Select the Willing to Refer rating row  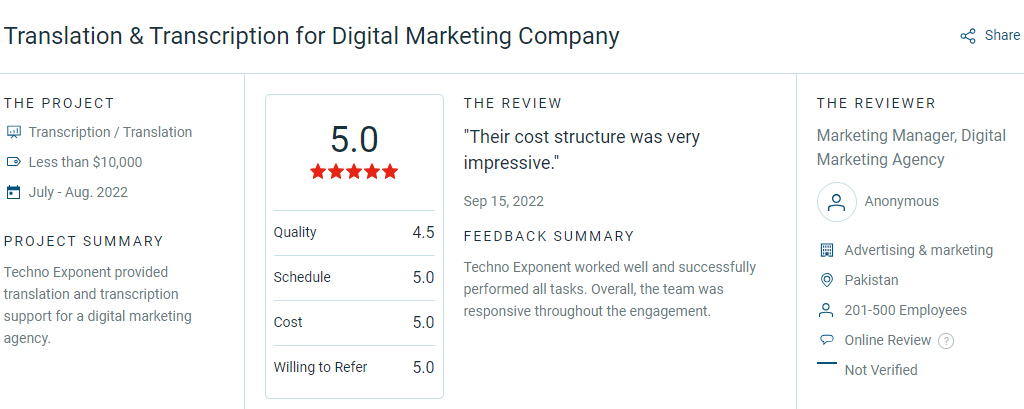point(354,368)
